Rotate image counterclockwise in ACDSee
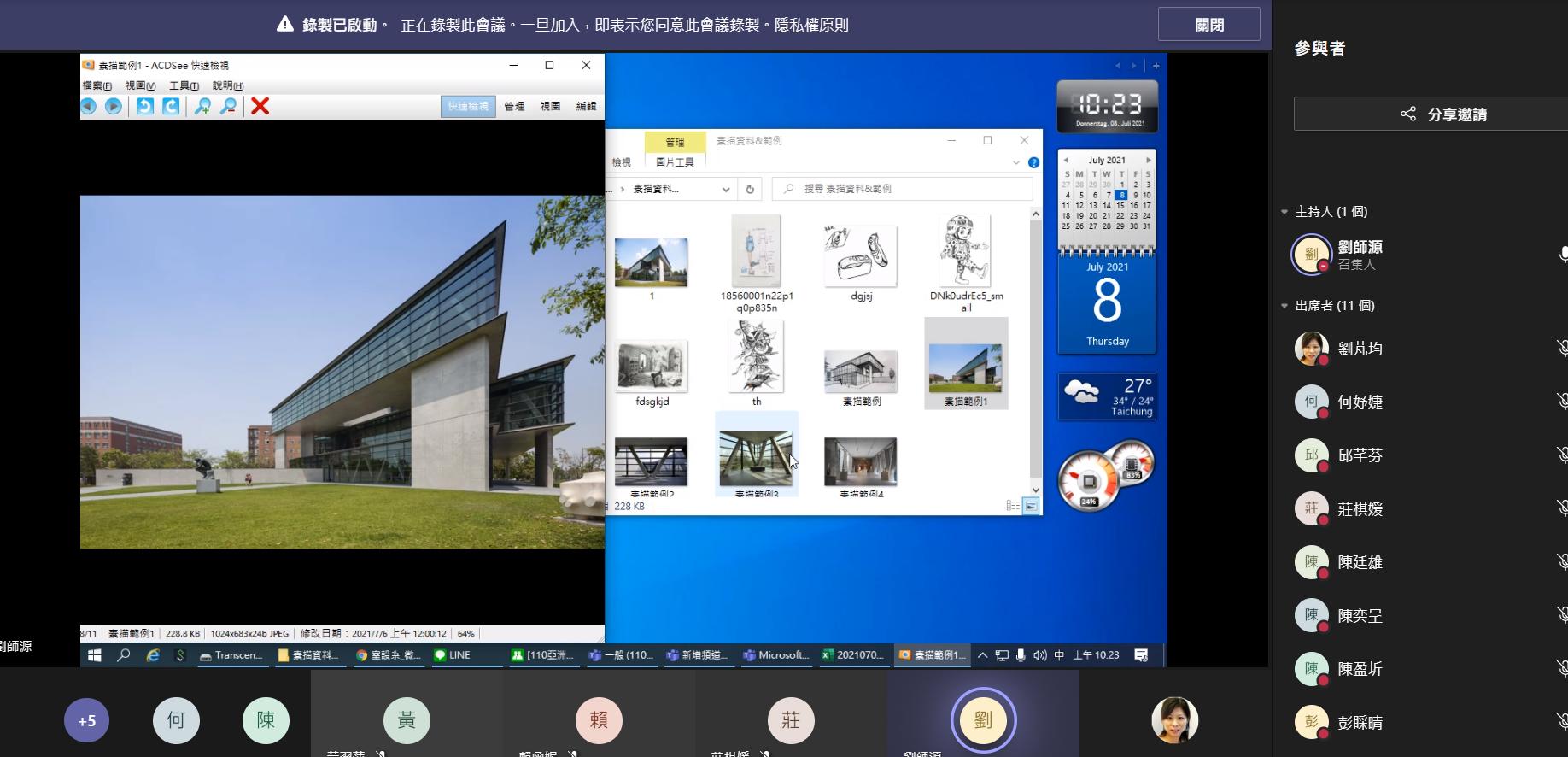 coord(145,106)
